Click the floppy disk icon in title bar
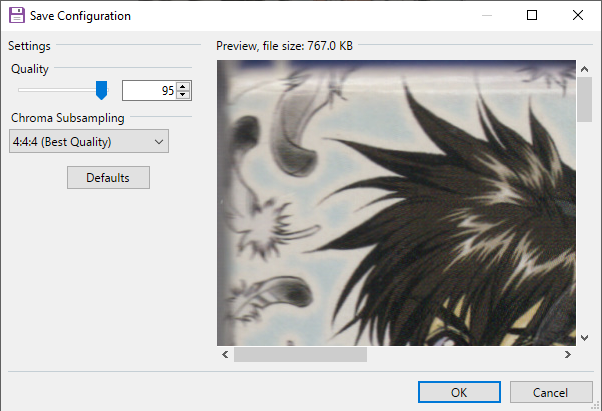This screenshot has height=411, width=602. pyautogui.click(x=17, y=16)
